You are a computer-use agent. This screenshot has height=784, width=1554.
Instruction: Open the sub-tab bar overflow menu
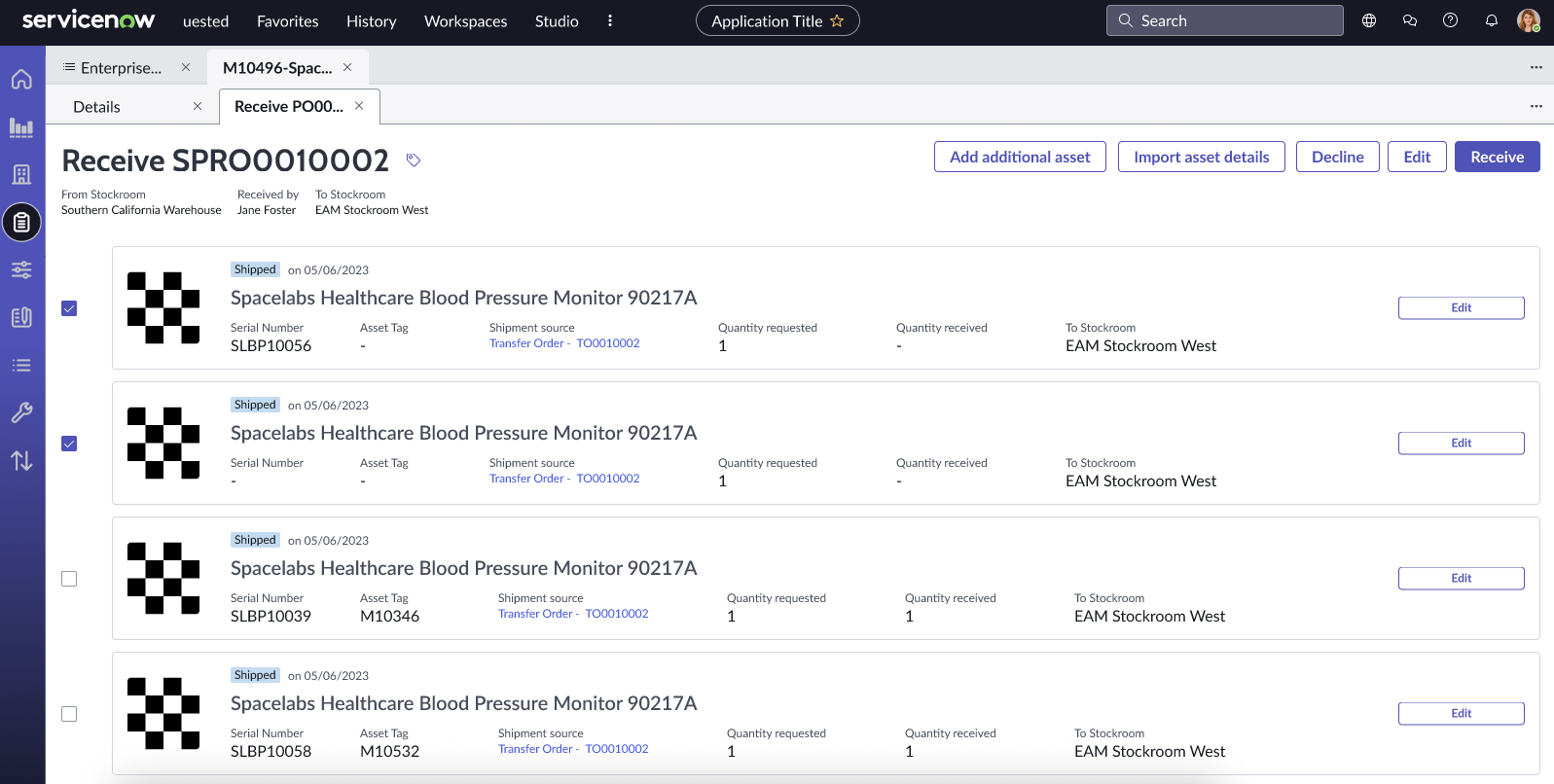coord(1536,106)
